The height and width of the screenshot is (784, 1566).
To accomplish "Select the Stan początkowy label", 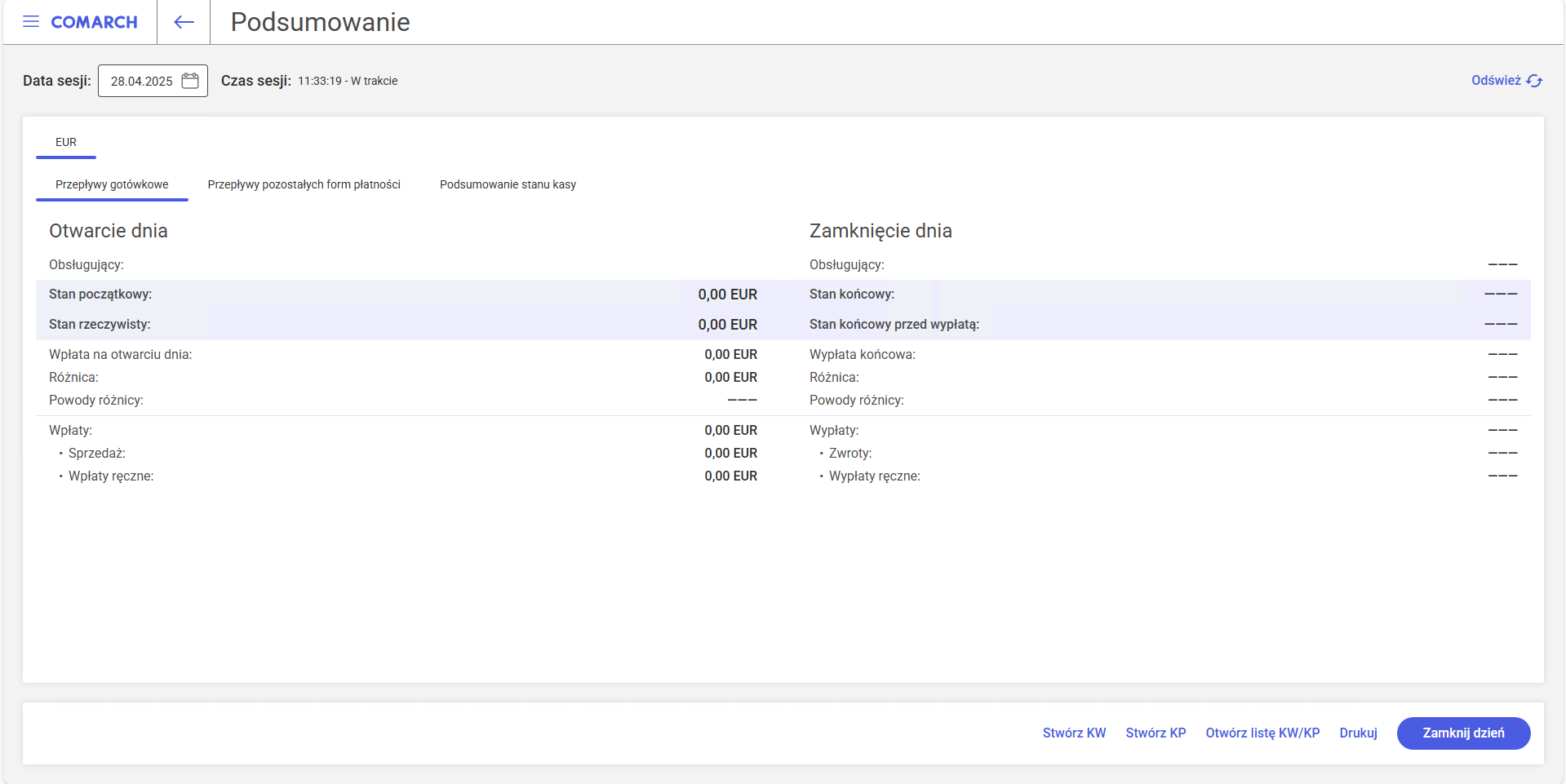I will tap(100, 295).
